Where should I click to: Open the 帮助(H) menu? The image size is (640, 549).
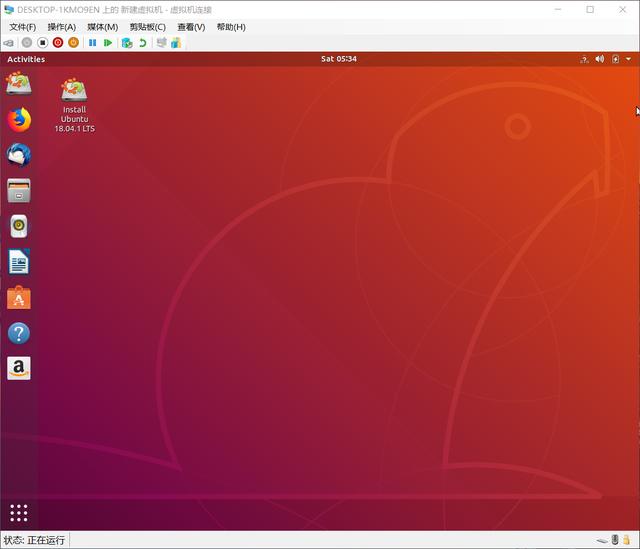pyautogui.click(x=231, y=27)
